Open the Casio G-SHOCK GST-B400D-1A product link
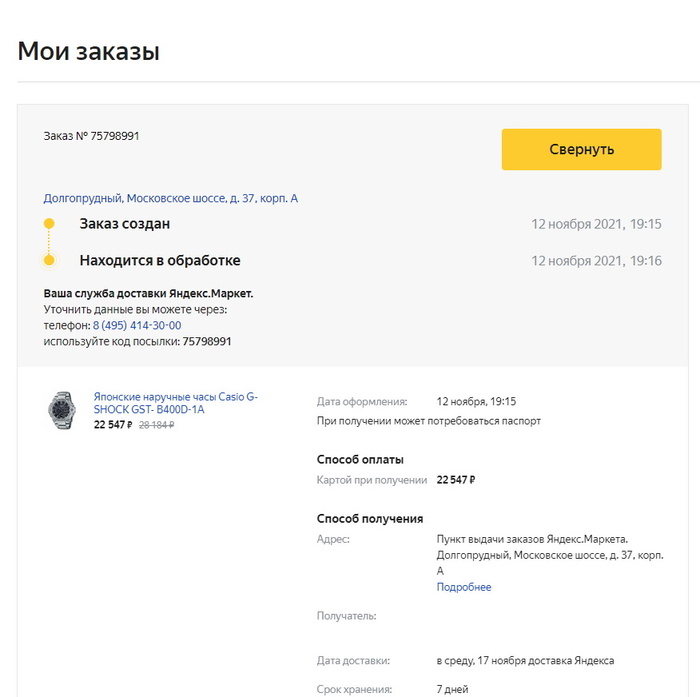This screenshot has width=700, height=697. pos(175,403)
